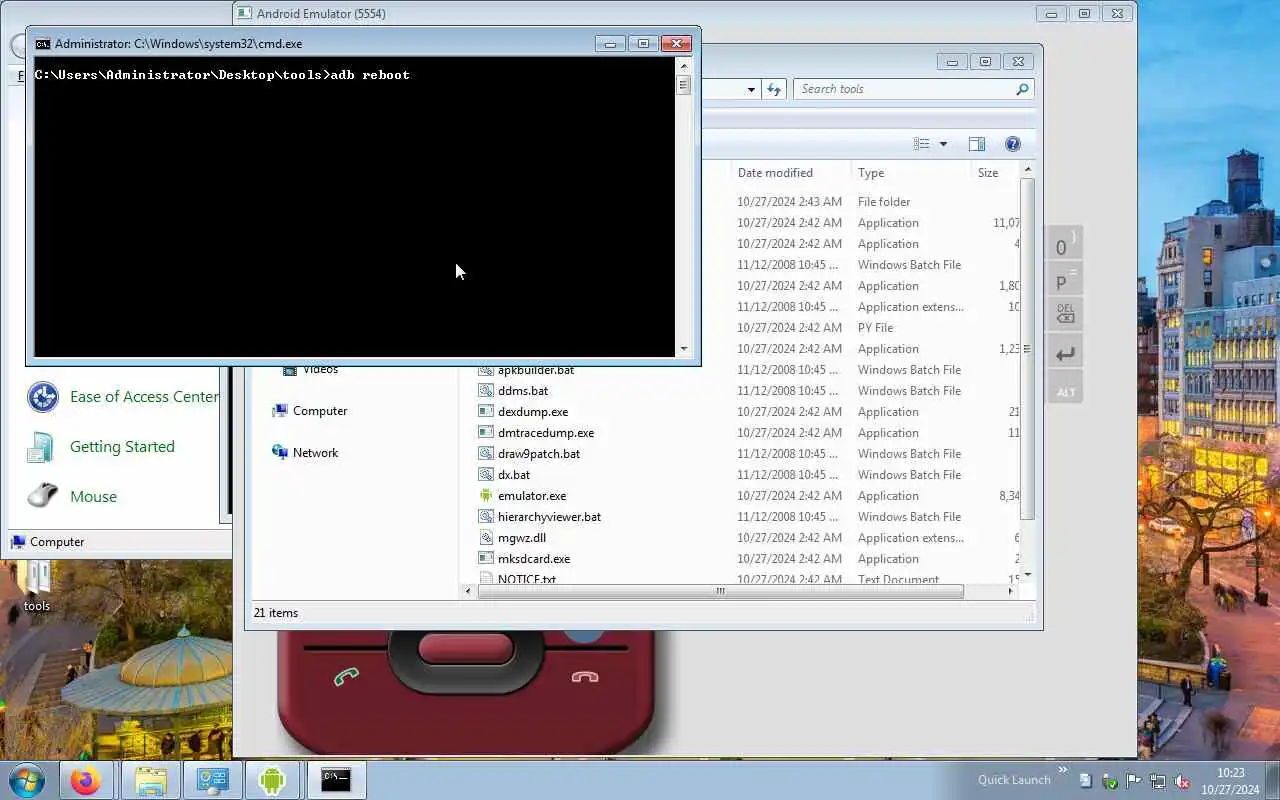The width and height of the screenshot is (1280, 800).
Task: Tap the emulator DEL backspace key
Action: pyautogui.click(x=1065, y=316)
